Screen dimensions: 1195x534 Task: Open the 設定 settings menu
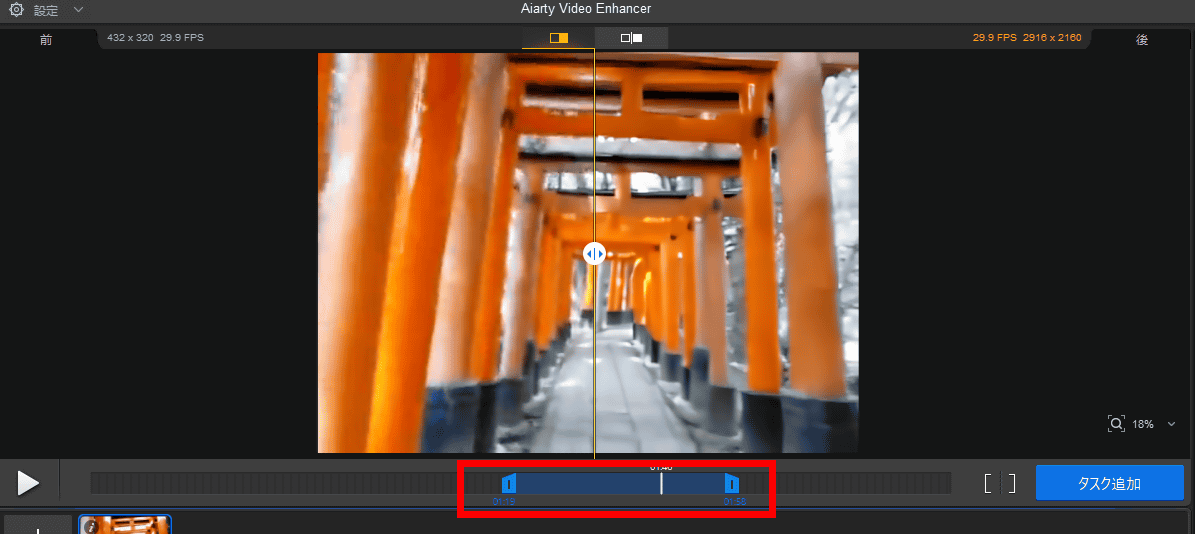coord(46,10)
